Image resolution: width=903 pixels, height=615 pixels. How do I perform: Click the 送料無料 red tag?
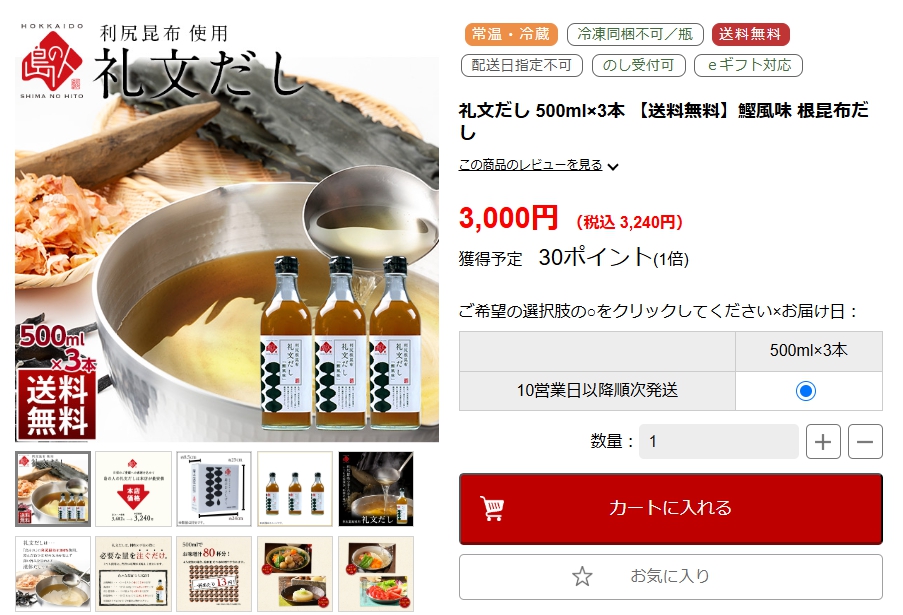[x=750, y=35]
